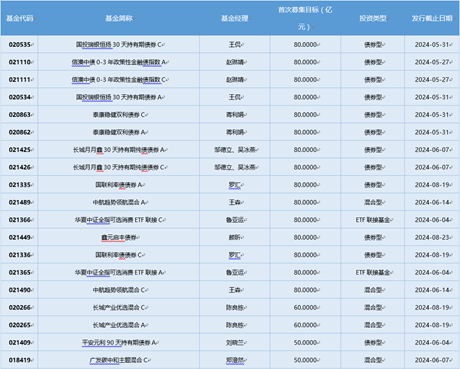This screenshot has height=369, width=460.
Task: Click the 2024-06-07 date in row 018419
Action: coord(432,360)
